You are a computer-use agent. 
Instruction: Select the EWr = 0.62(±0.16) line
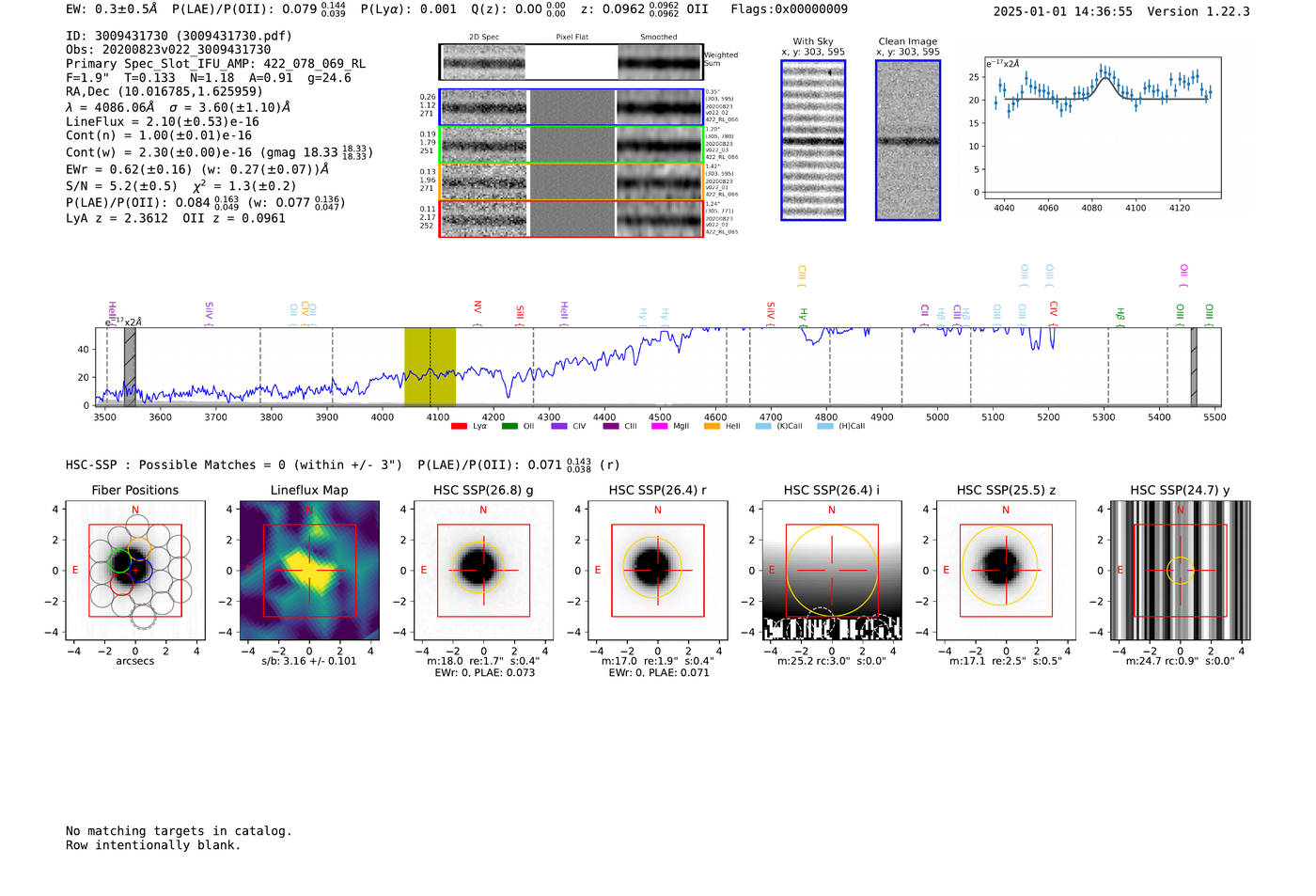(x=197, y=169)
